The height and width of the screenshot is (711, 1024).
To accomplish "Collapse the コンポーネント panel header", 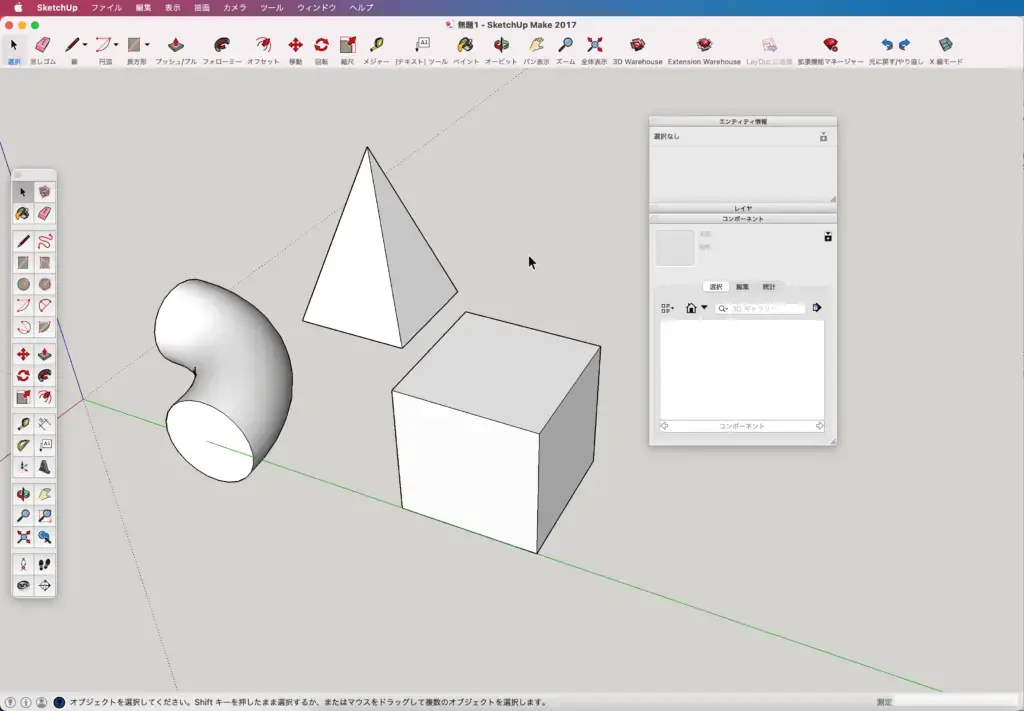I will click(743, 219).
